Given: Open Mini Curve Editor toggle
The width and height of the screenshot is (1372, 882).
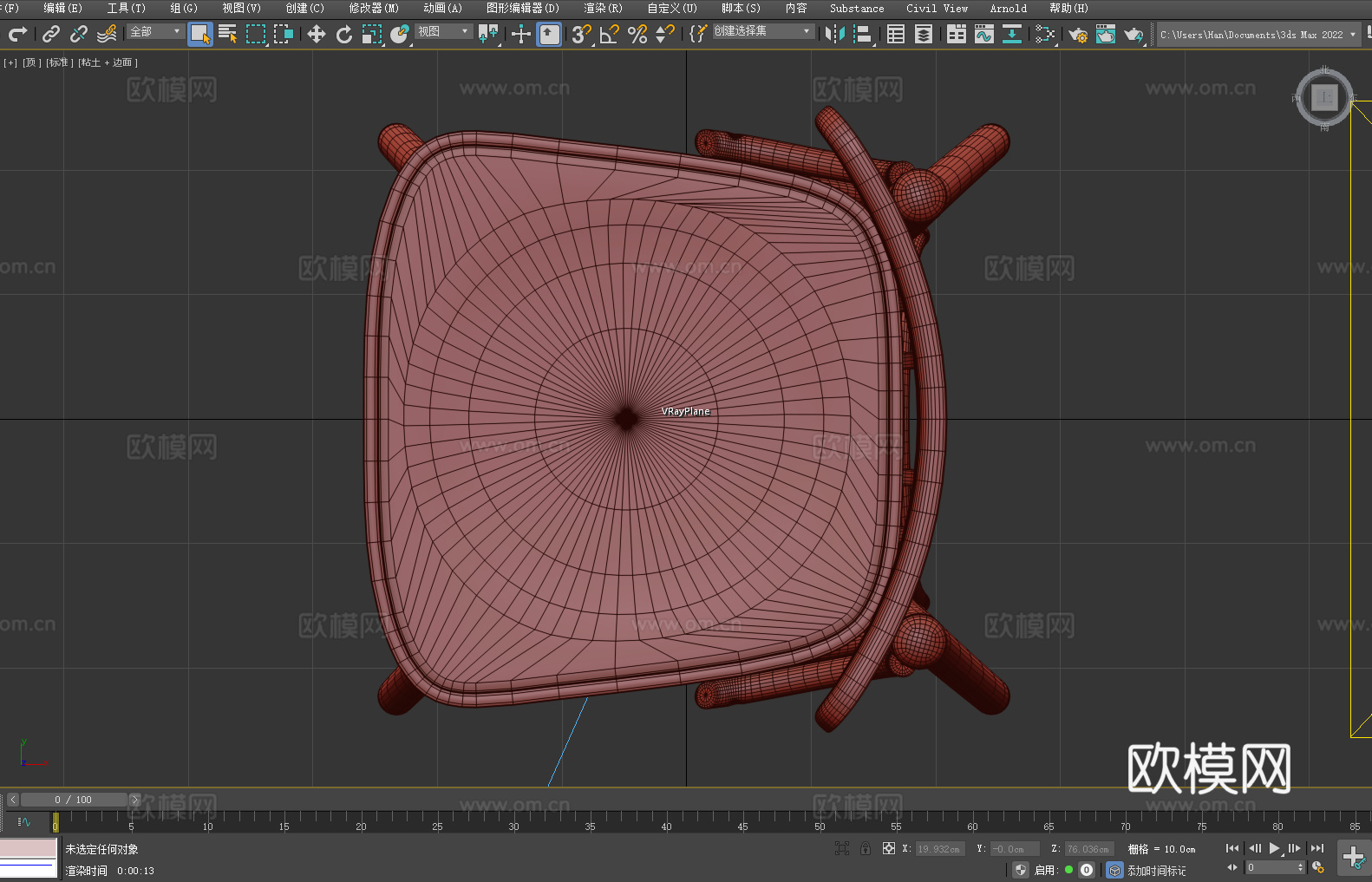Looking at the screenshot, I should click(x=24, y=821).
